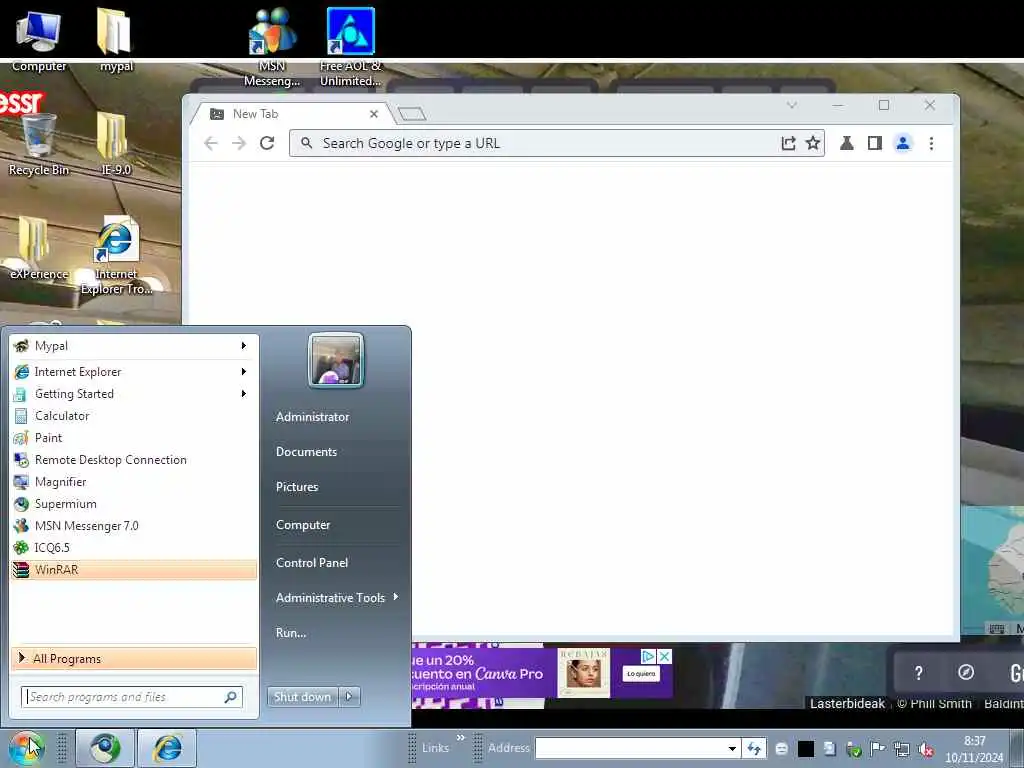Open browser three-dot menu
Image resolution: width=1024 pixels, height=768 pixels.
(931, 143)
